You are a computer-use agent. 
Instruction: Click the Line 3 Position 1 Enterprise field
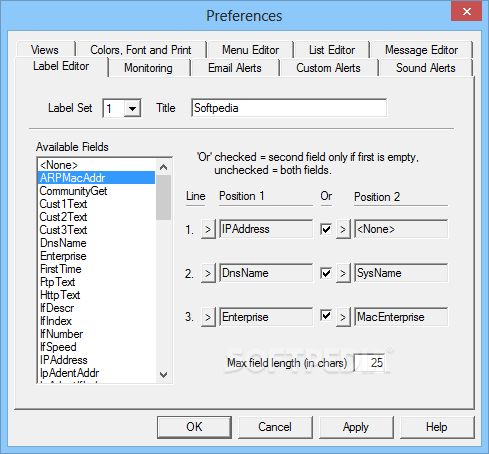point(266,317)
